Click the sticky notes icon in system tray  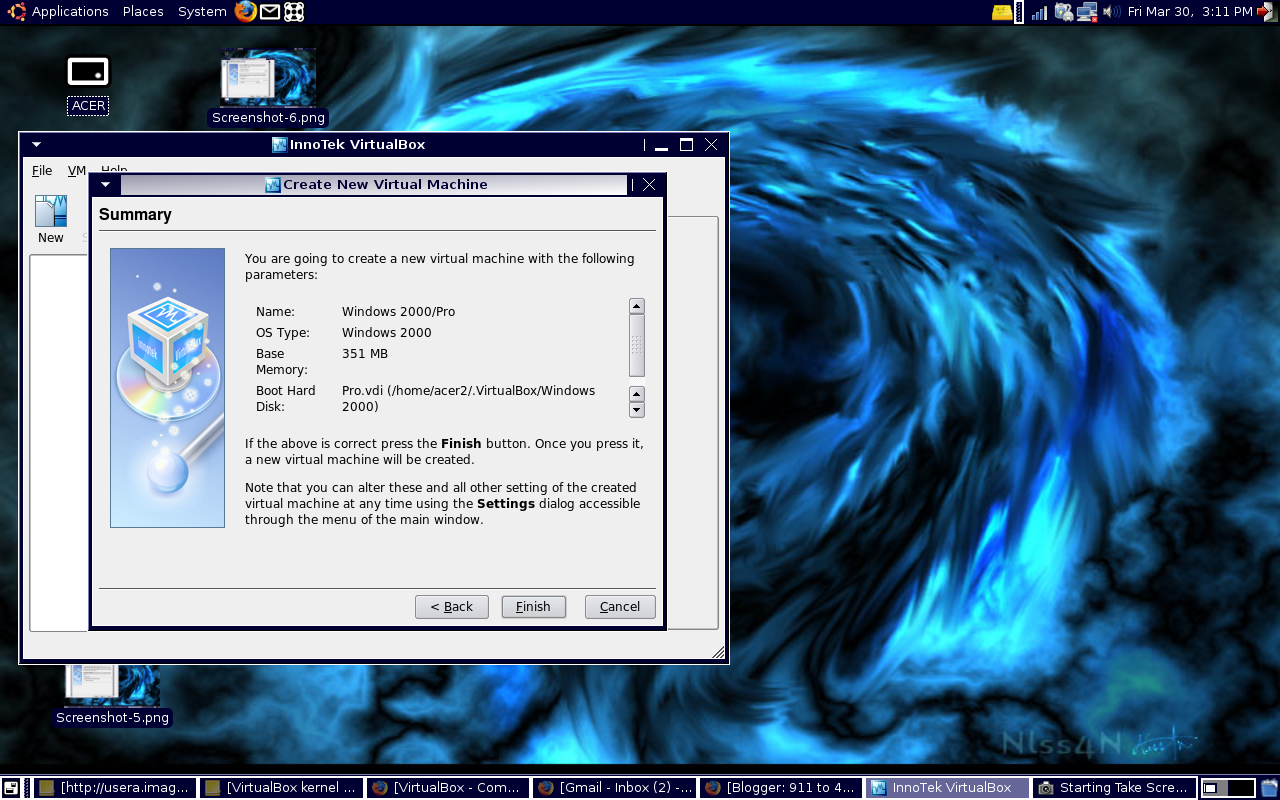tap(1001, 12)
